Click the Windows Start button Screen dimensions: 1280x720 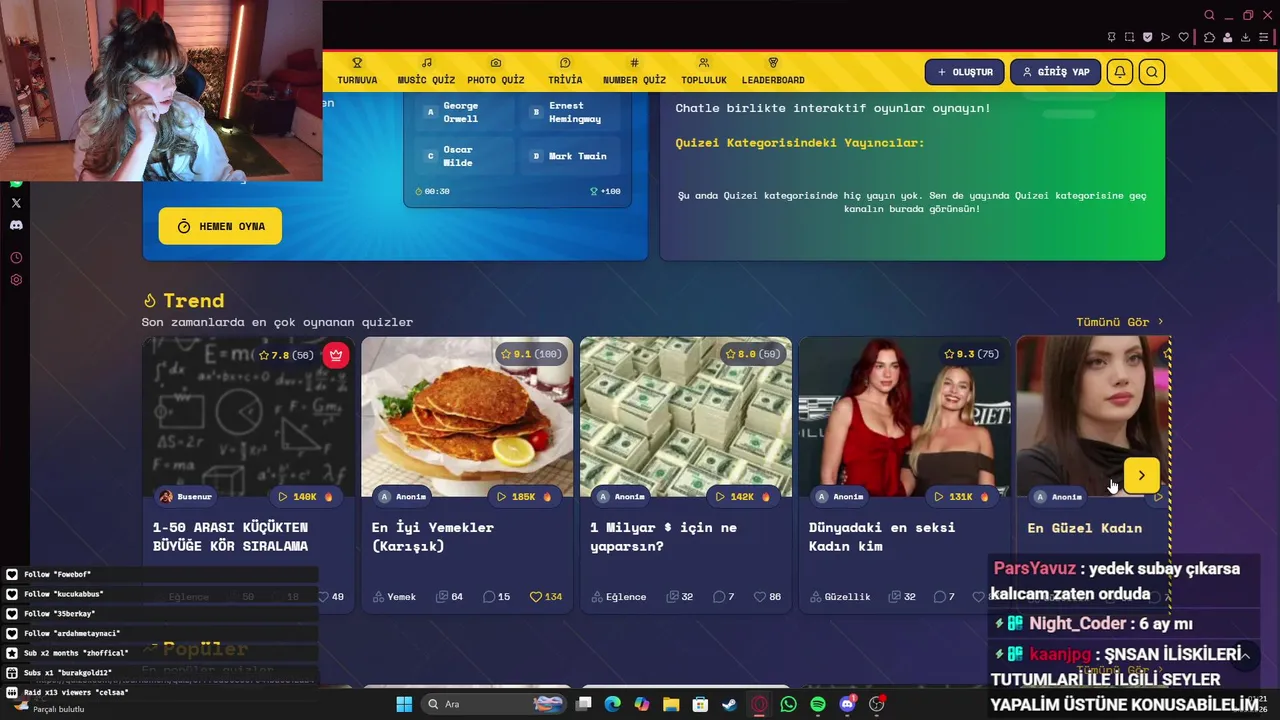coord(404,704)
